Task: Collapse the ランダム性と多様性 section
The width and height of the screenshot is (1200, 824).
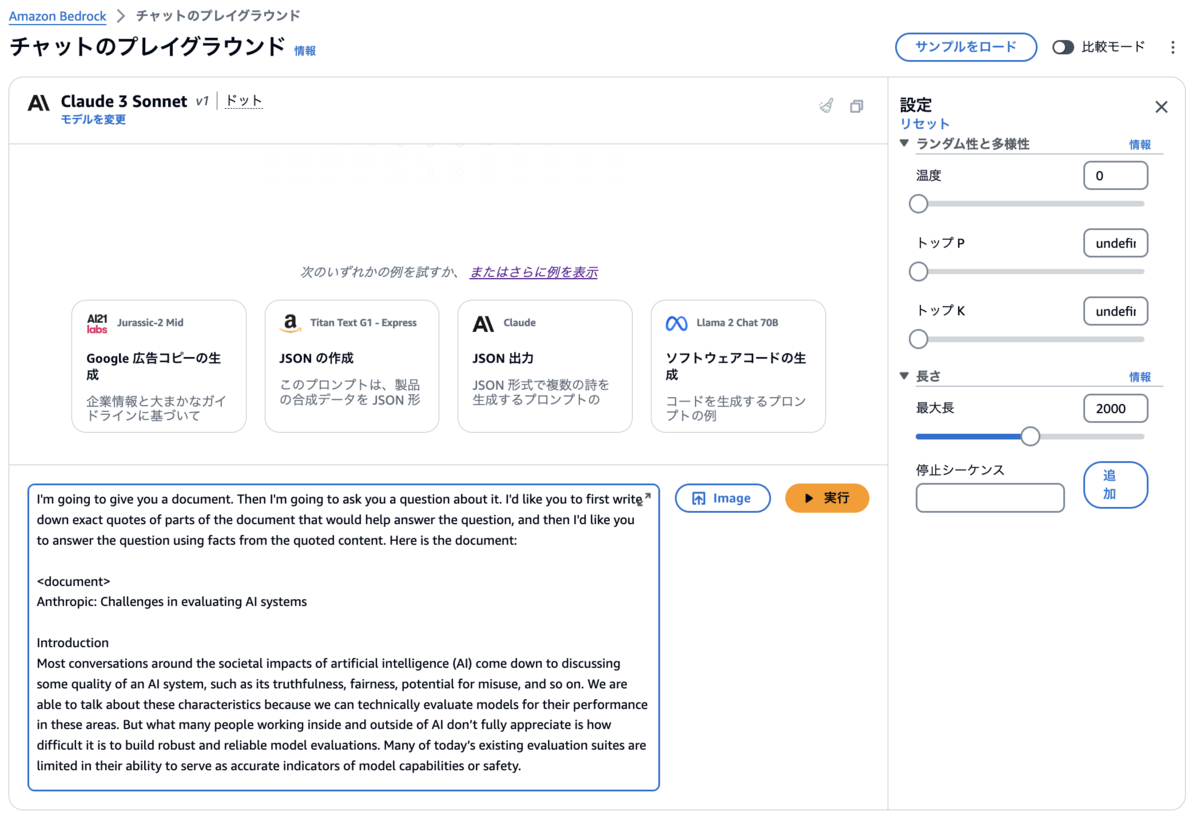Action: [903, 143]
